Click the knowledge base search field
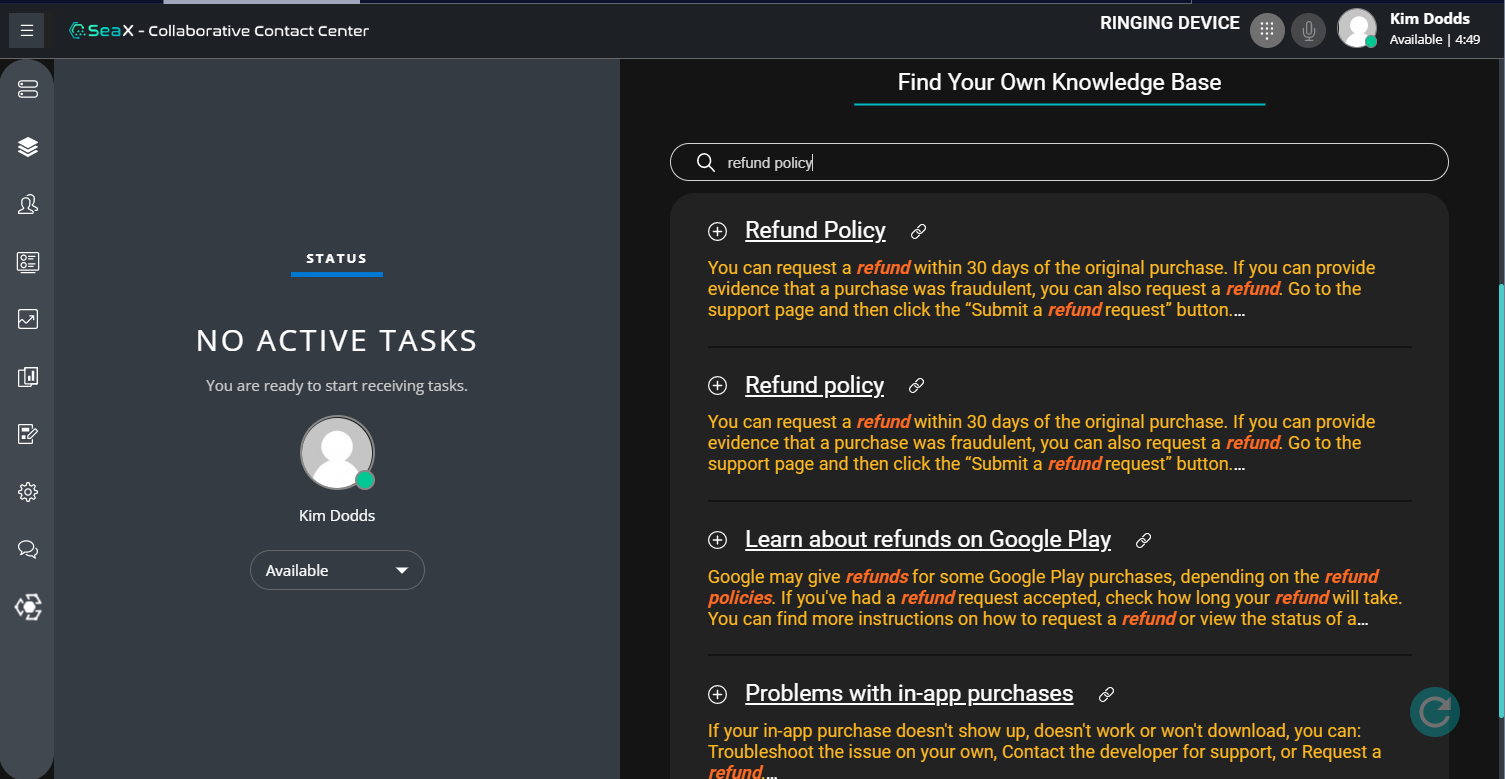 [x=1058, y=163]
